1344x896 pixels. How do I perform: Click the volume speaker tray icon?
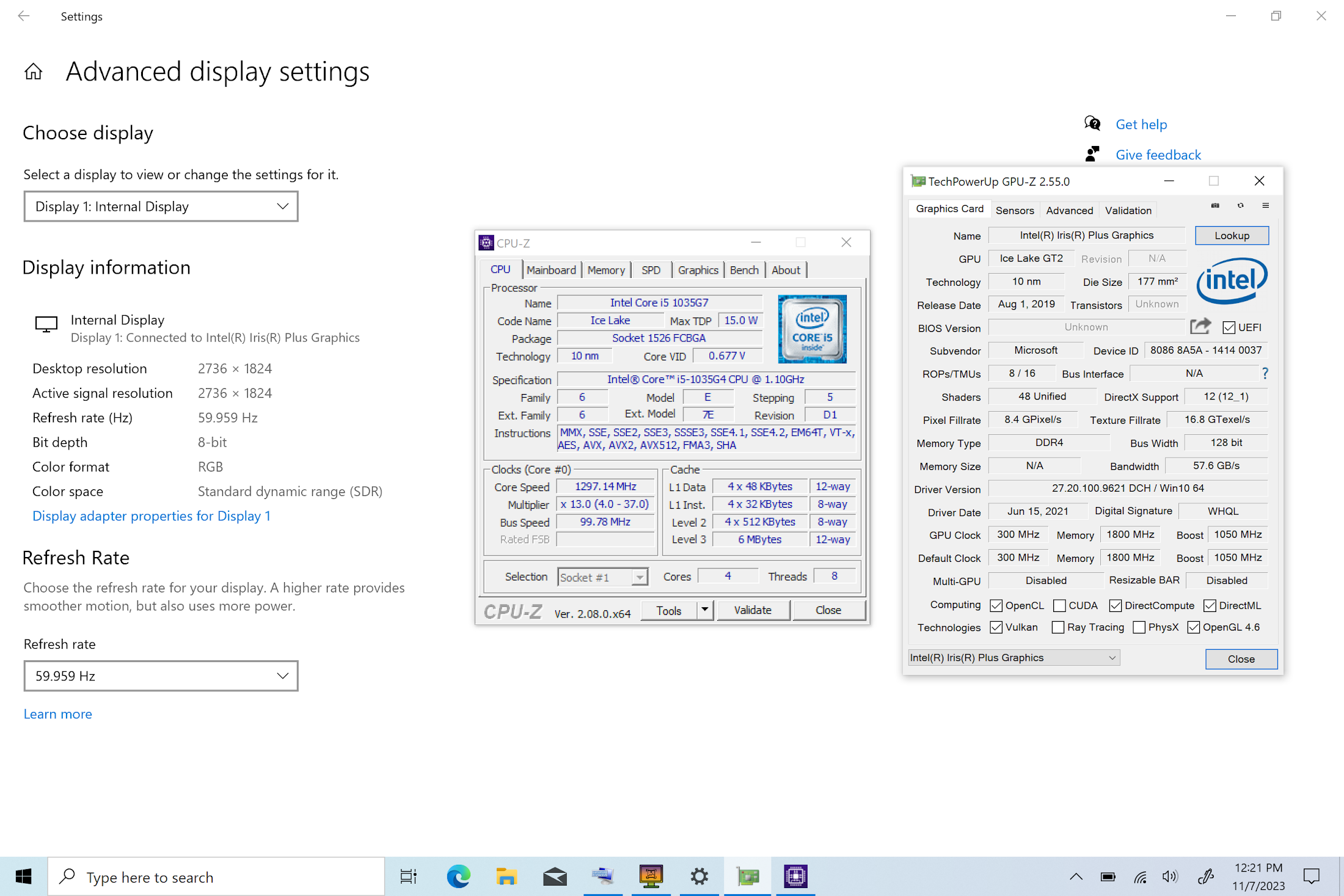(x=1170, y=876)
